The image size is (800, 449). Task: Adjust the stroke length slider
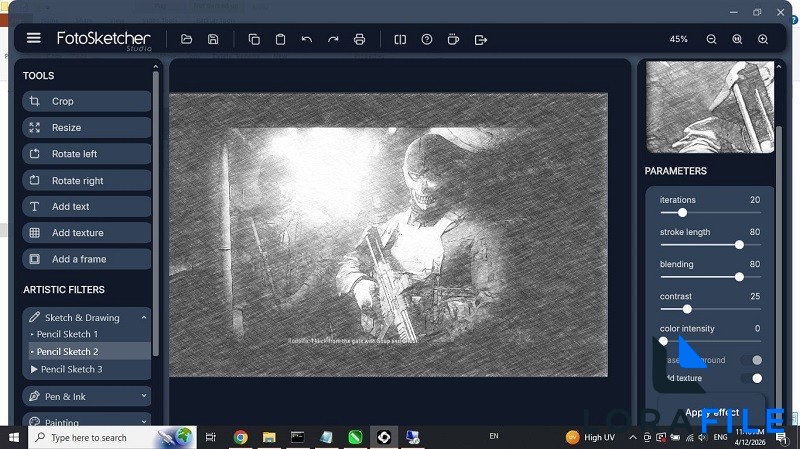(x=710, y=245)
